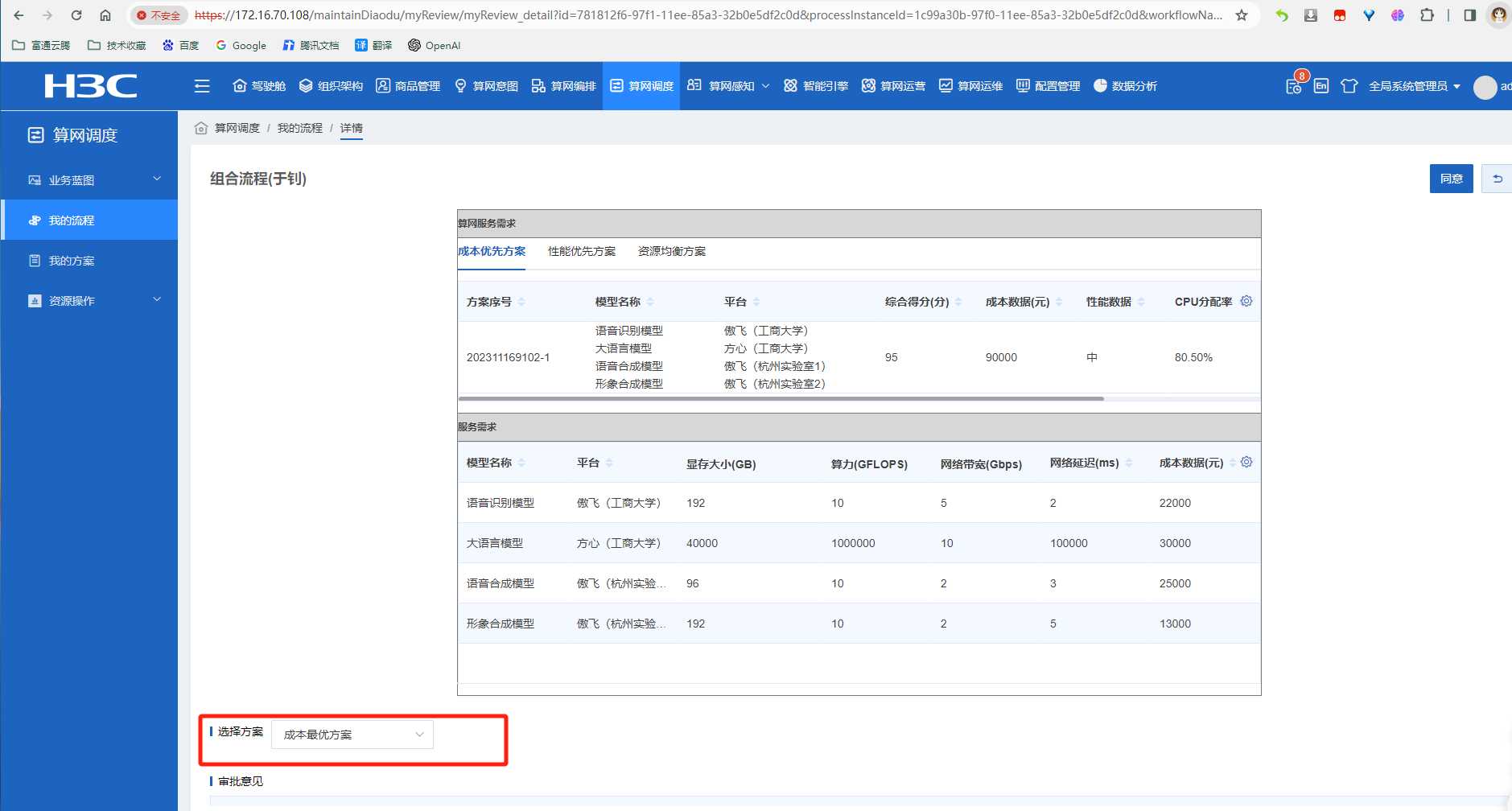Open browser profile avatar

coord(1498,15)
